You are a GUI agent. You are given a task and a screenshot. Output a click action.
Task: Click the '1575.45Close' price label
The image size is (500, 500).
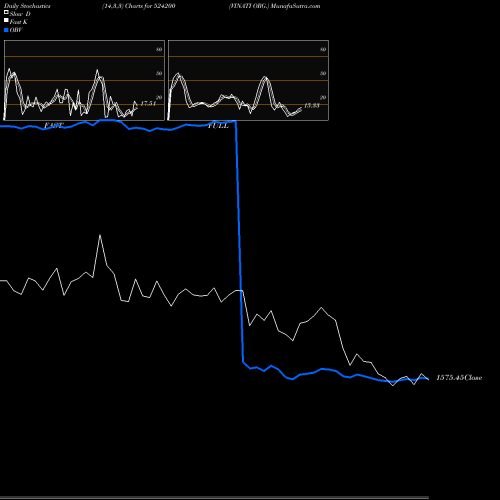459,378
